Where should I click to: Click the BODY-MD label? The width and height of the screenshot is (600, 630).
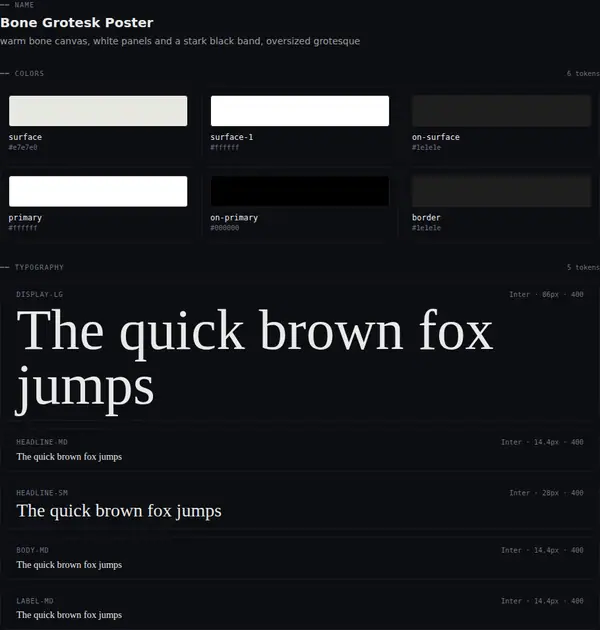(33, 550)
